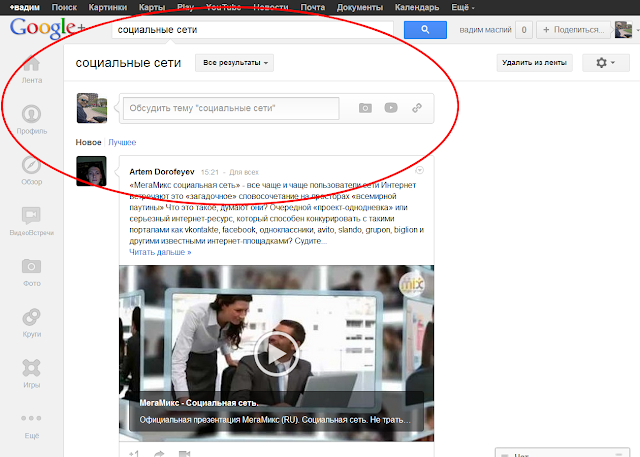The width and height of the screenshot is (640, 457).
Task: Open Календарь in the top bar
Action: [x=417, y=7]
